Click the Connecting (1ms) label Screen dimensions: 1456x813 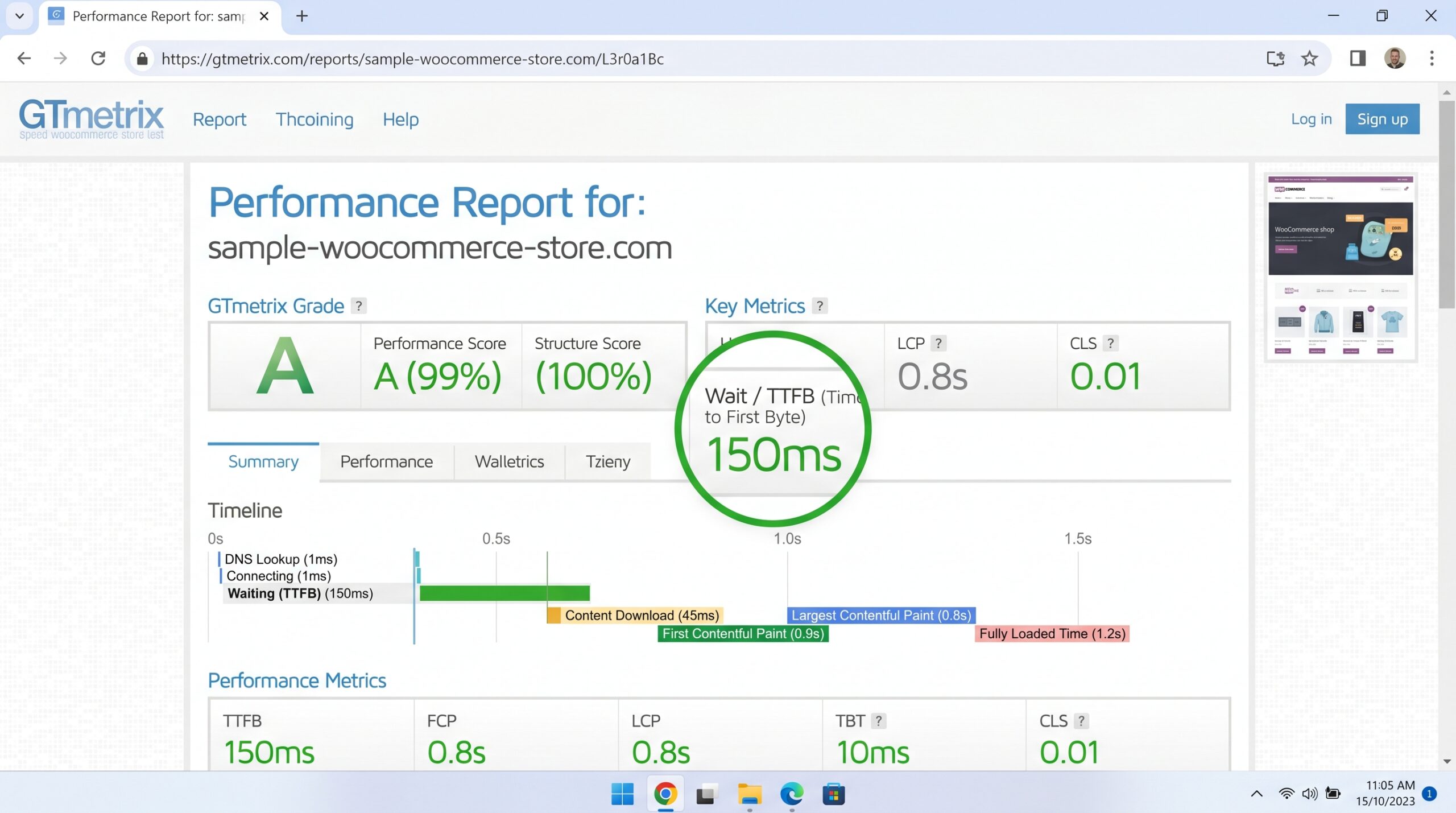tap(279, 576)
